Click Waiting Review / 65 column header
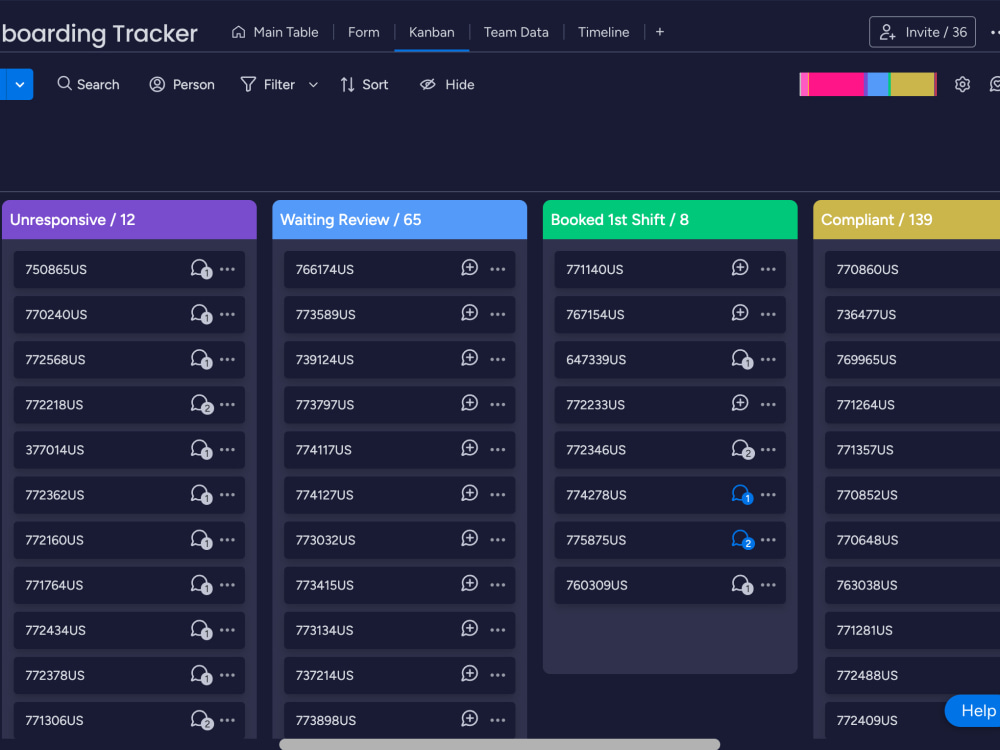The image size is (1000, 750). coord(400,219)
